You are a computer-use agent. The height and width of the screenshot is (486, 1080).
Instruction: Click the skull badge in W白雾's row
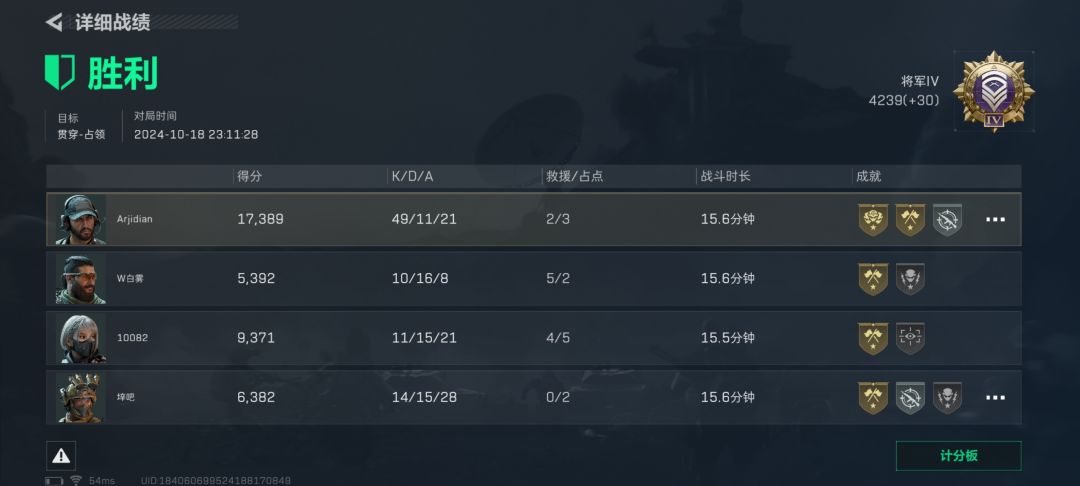[x=910, y=278]
